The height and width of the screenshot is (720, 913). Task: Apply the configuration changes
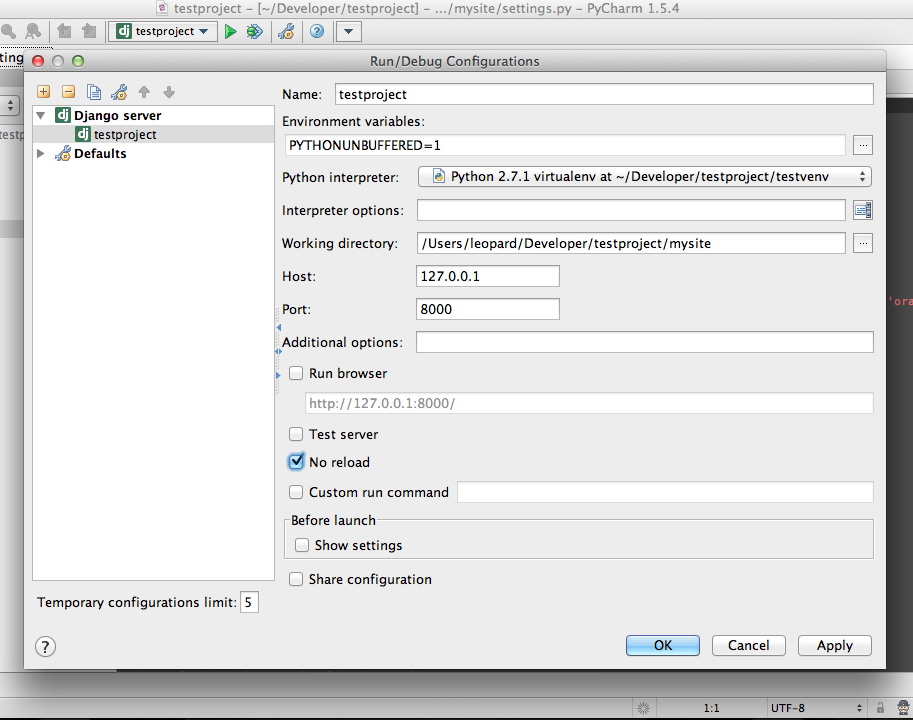pyautogui.click(x=834, y=645)
